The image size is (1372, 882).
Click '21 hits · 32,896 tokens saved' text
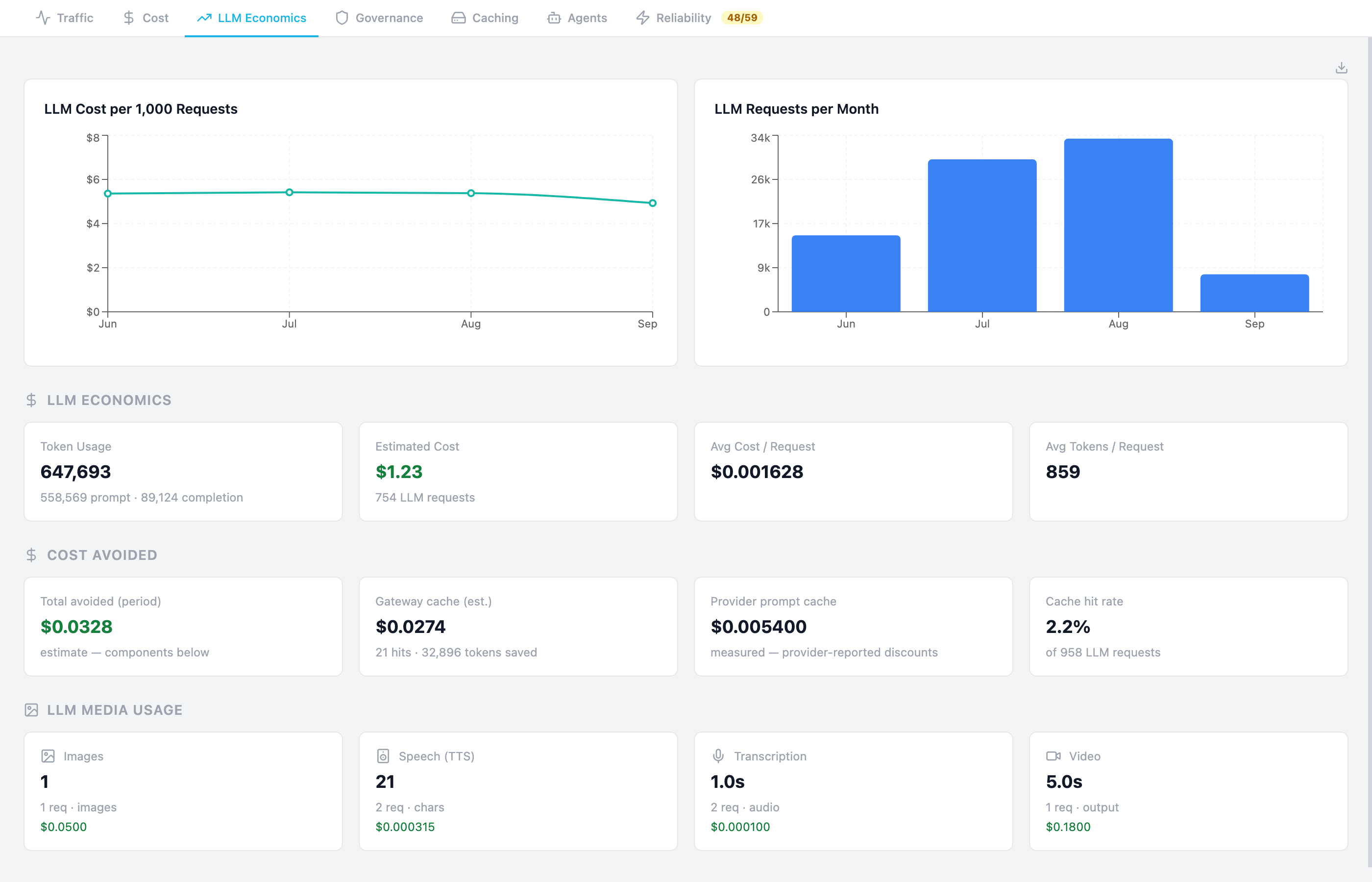click(456, 653)
